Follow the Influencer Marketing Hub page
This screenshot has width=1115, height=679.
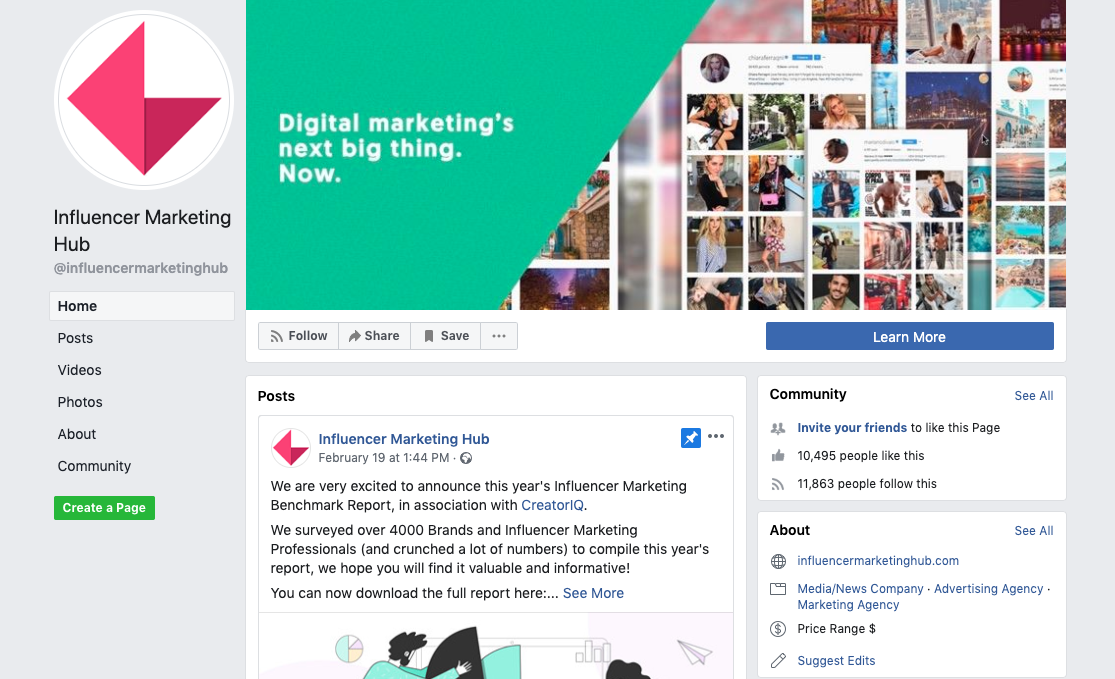pyautogui.click(x=299, y=336)
